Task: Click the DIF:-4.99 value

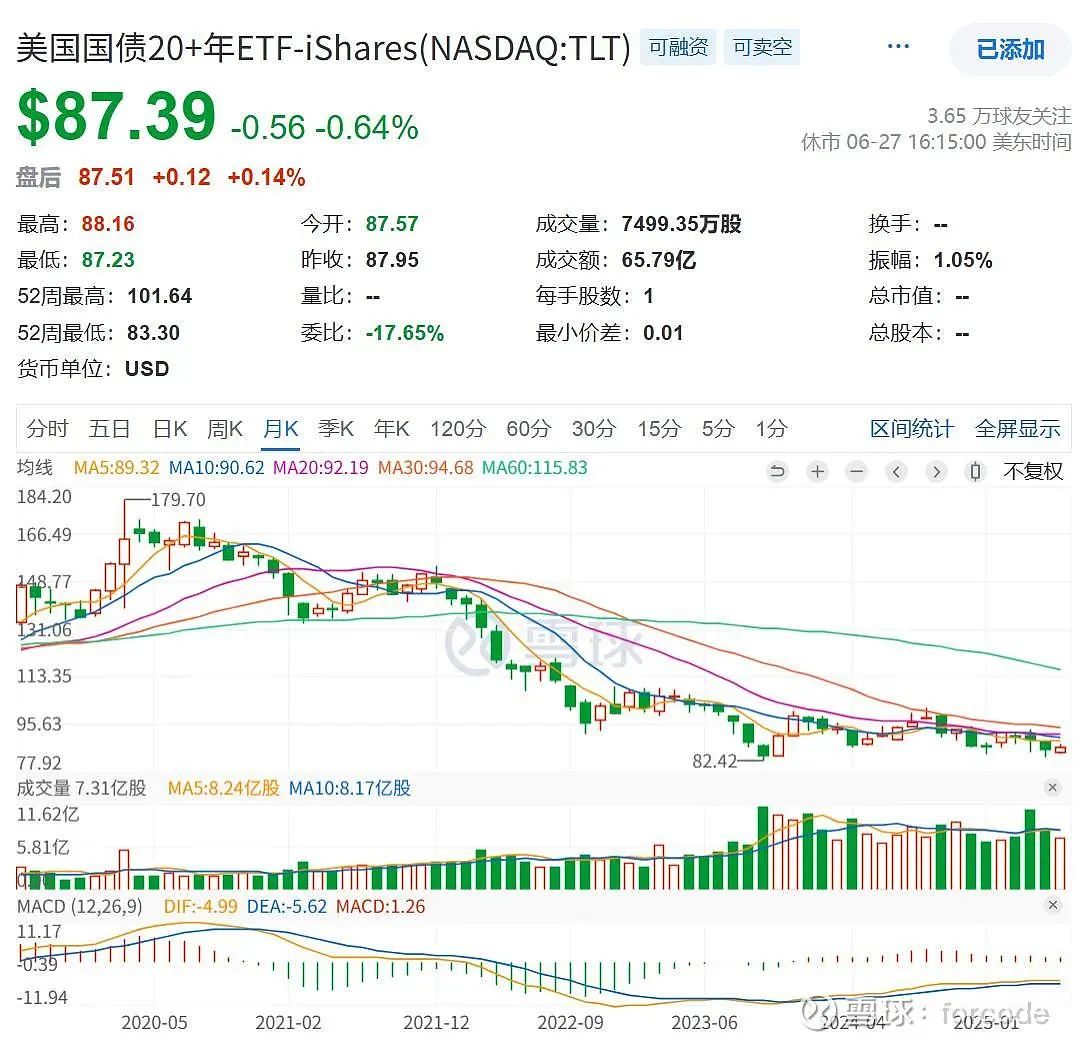Action: point(200,906)
